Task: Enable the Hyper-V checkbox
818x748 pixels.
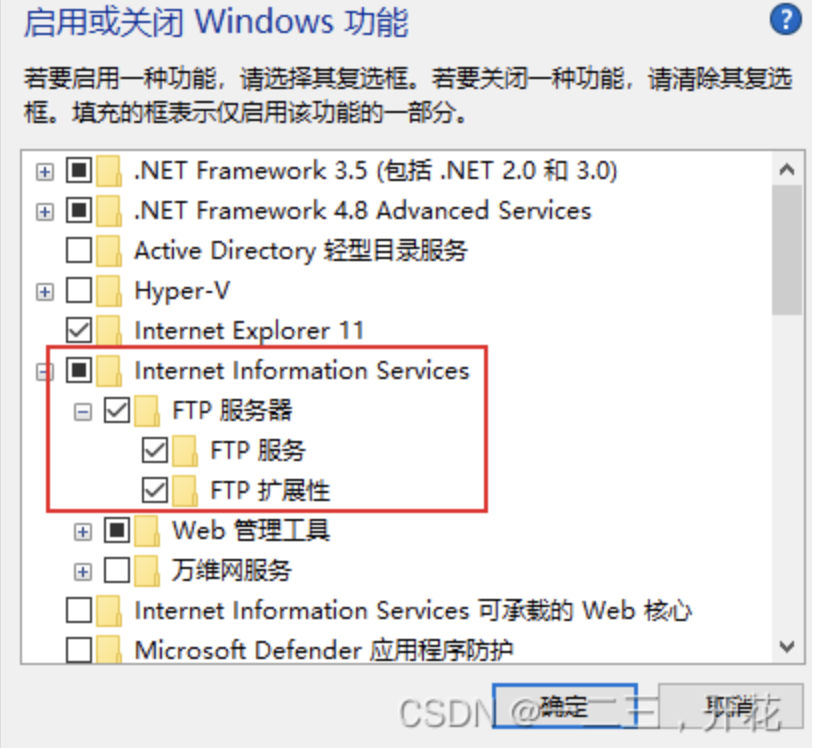Action: [x=79, y=291]
